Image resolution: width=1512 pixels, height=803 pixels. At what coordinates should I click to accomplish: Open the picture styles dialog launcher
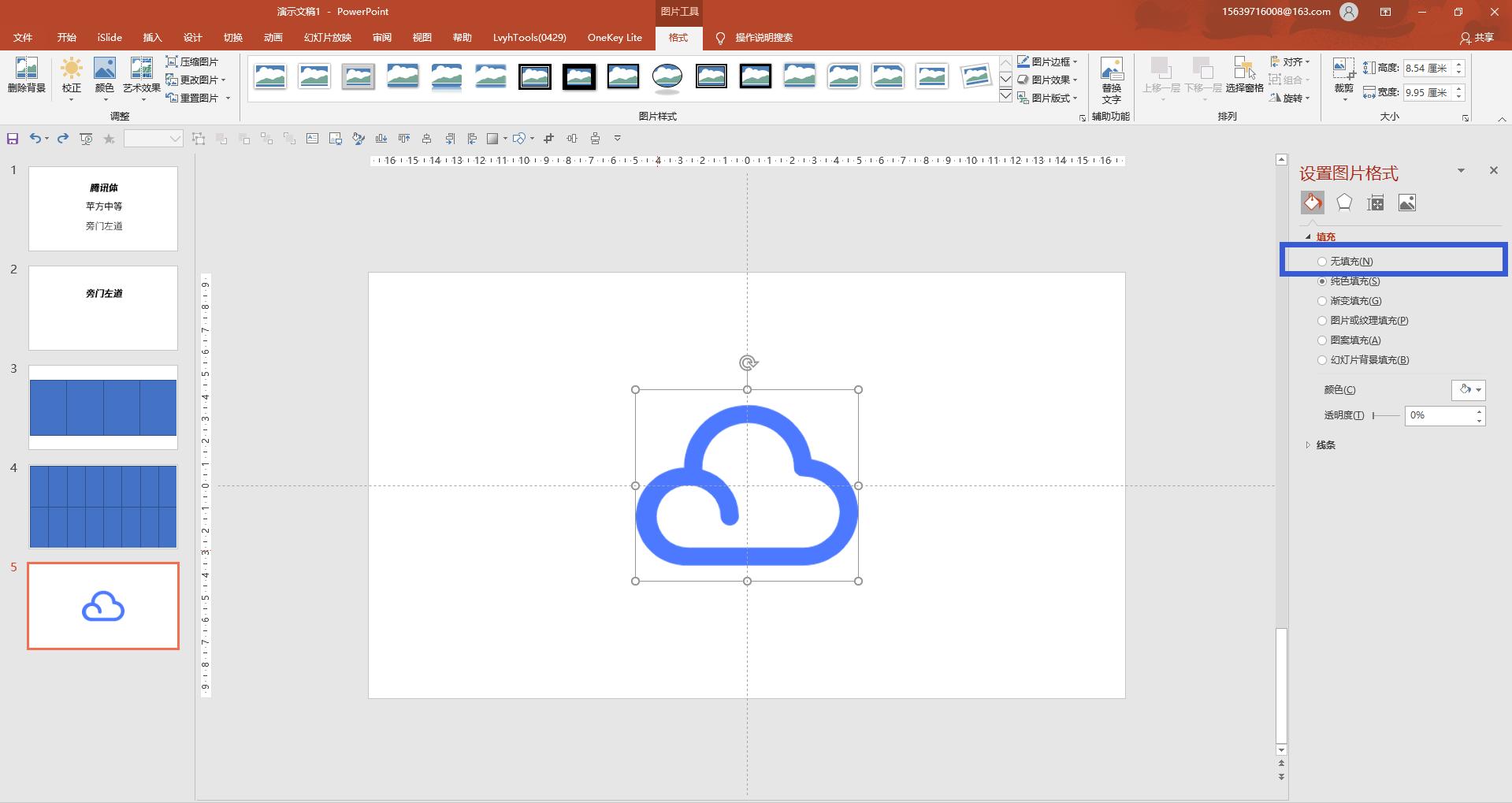1082,118
